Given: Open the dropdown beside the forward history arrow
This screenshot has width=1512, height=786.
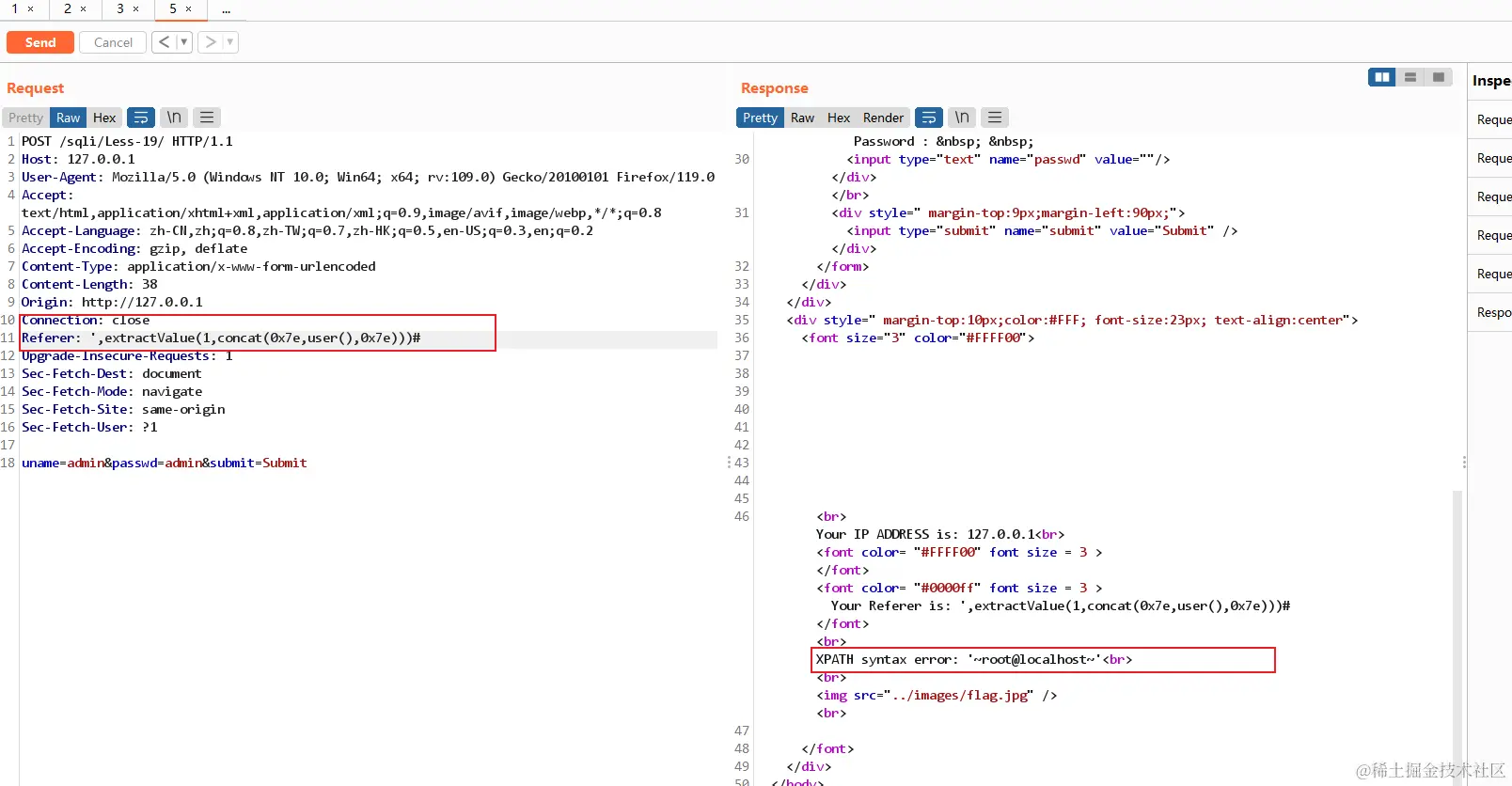Looking at the screenshot, I should pos(230,42).
